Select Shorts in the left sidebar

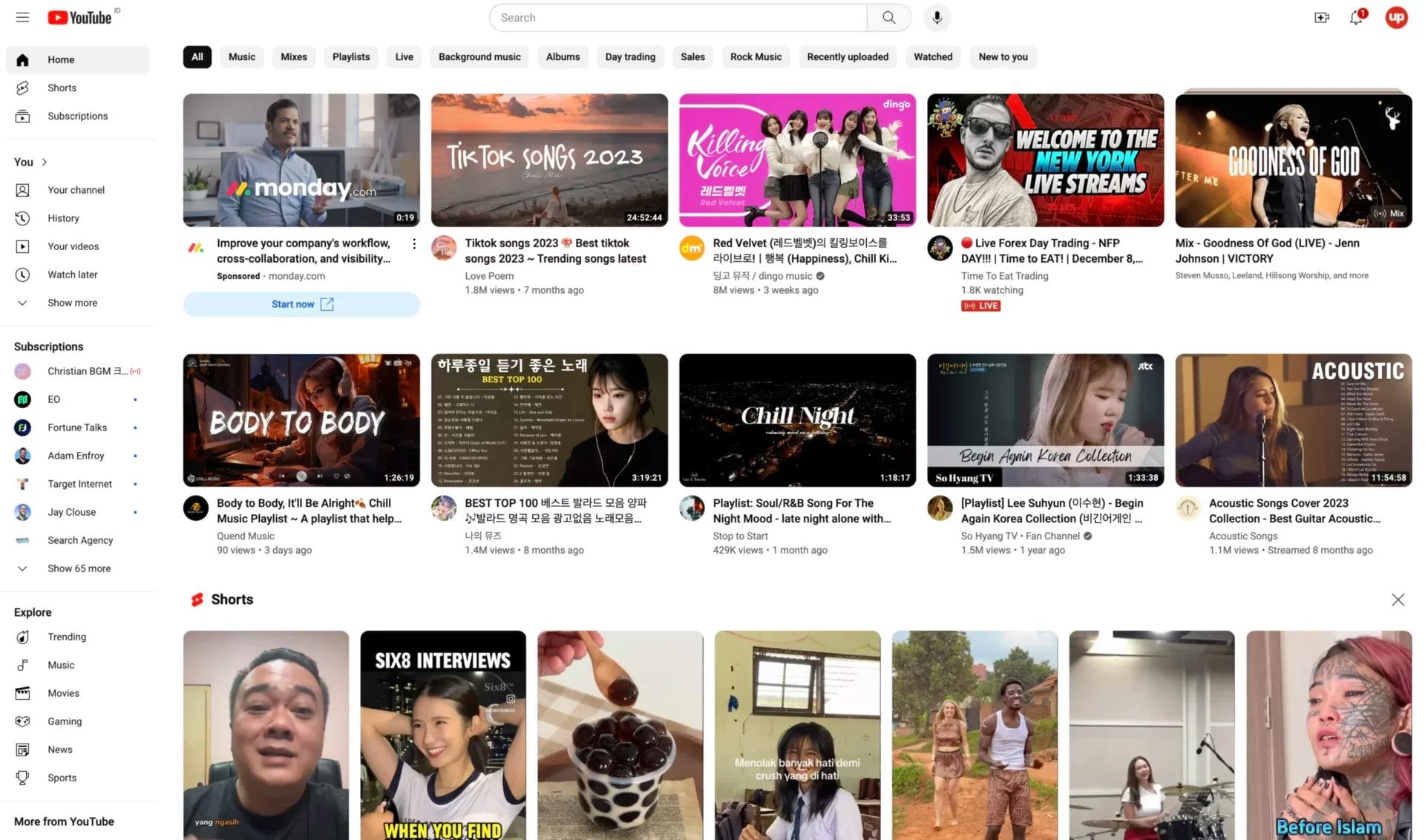(62, 88)
